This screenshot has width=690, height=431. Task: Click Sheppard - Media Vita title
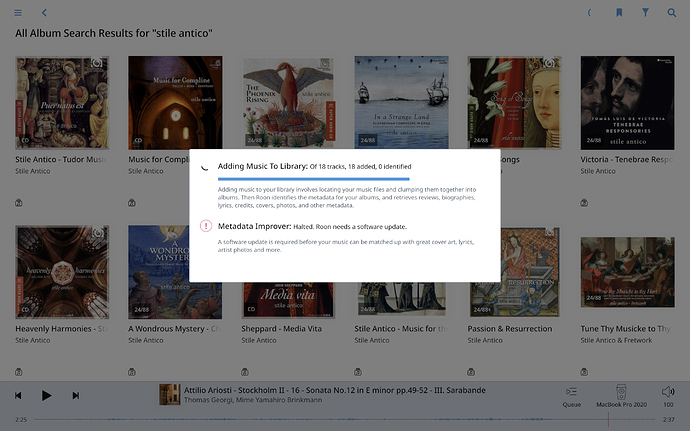281,328
